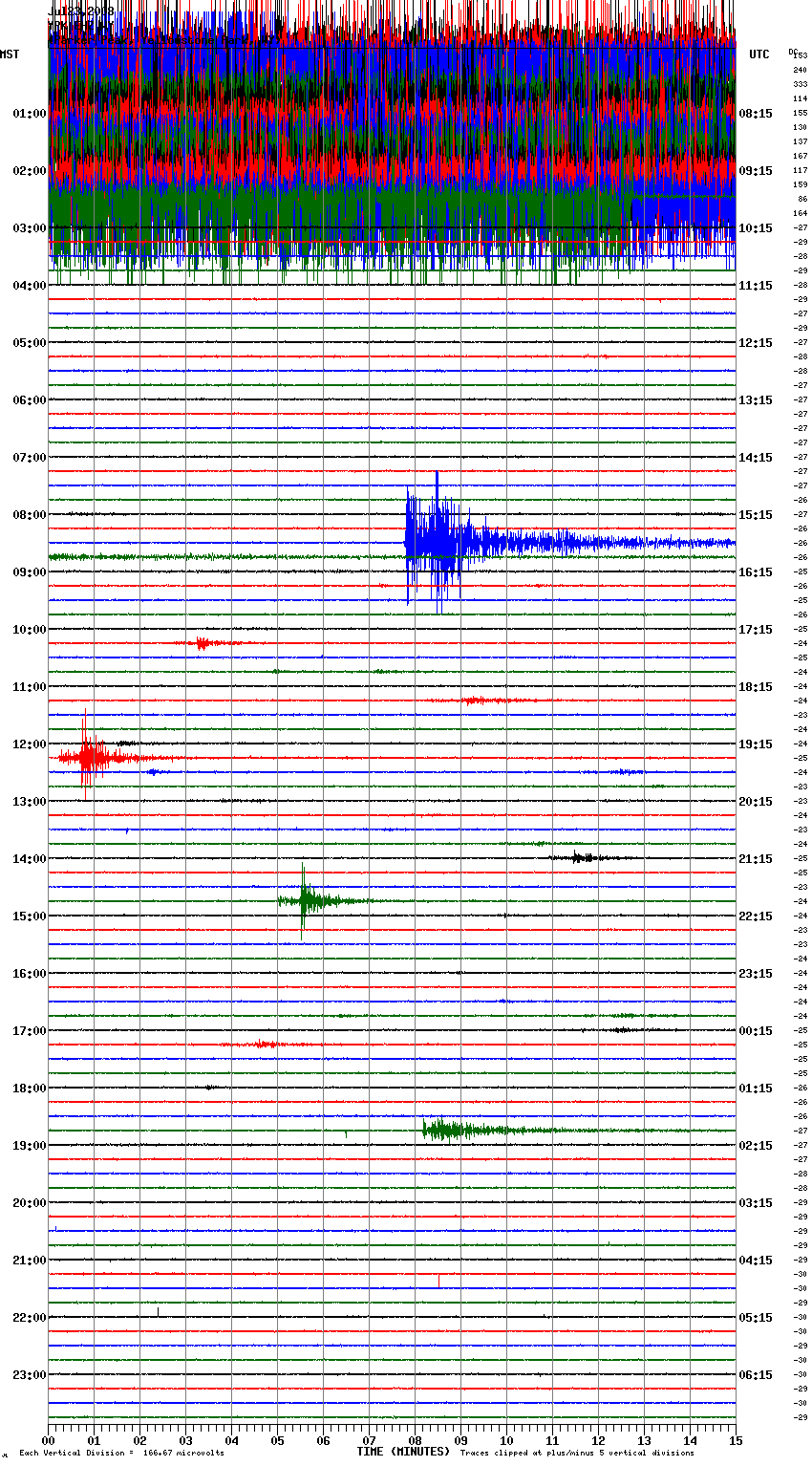Click the DC offset value 333
Image resolution: width=812 pixels, height=1466 pixels.
point(800,84)
